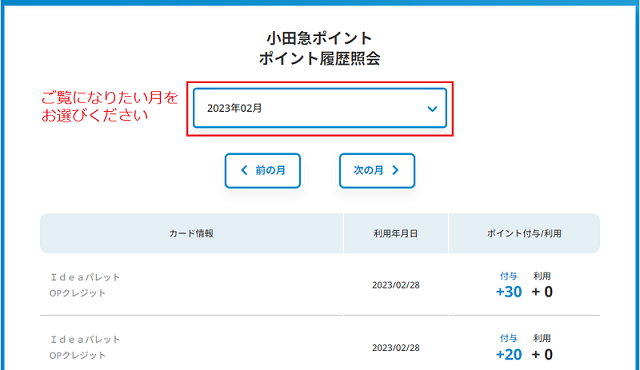Screen dimensions: 640x370
Task: Click the +0 used points in the +30 row
Action: 542,292
